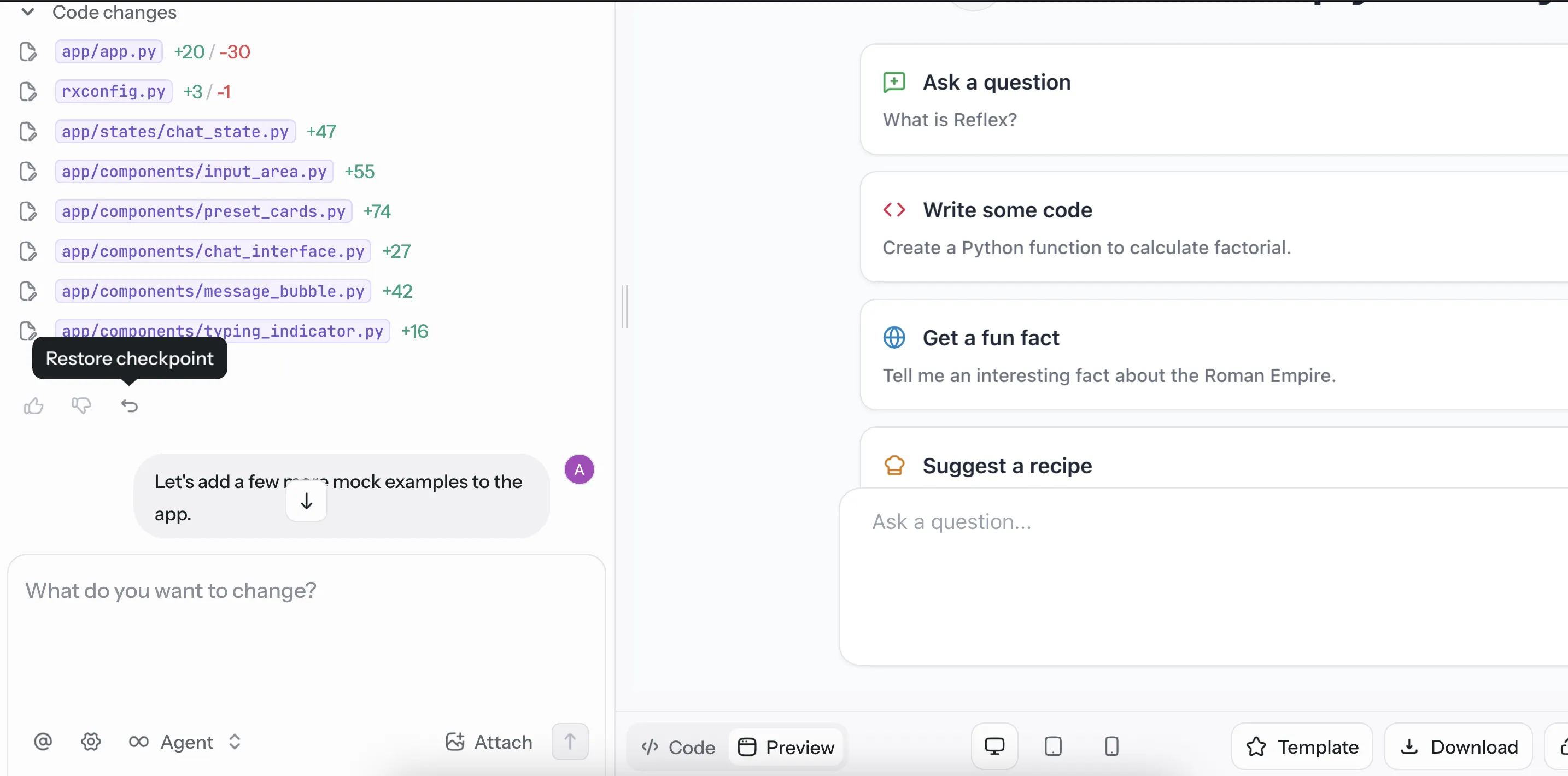Switch preview to tablet view
This screenshot has height=776, width=1568.
point(1052,746)
